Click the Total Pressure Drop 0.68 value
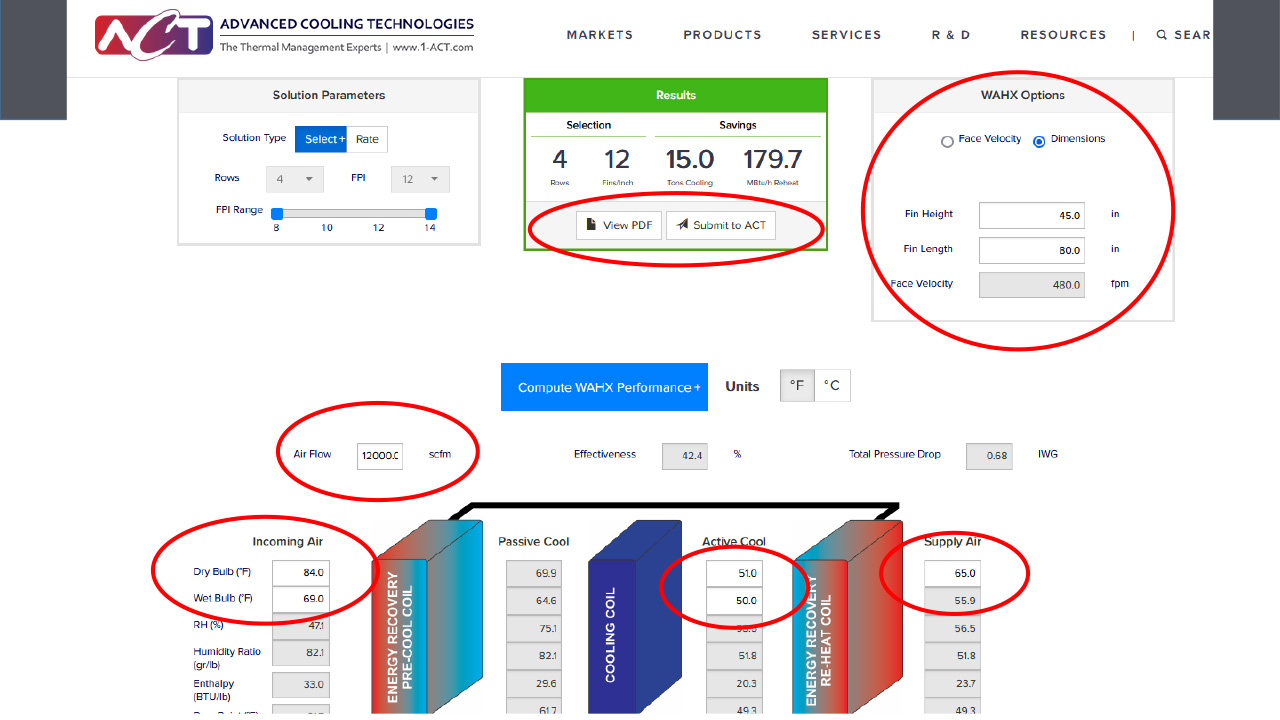Viewport: 1280px width, 720px height. 989,456
